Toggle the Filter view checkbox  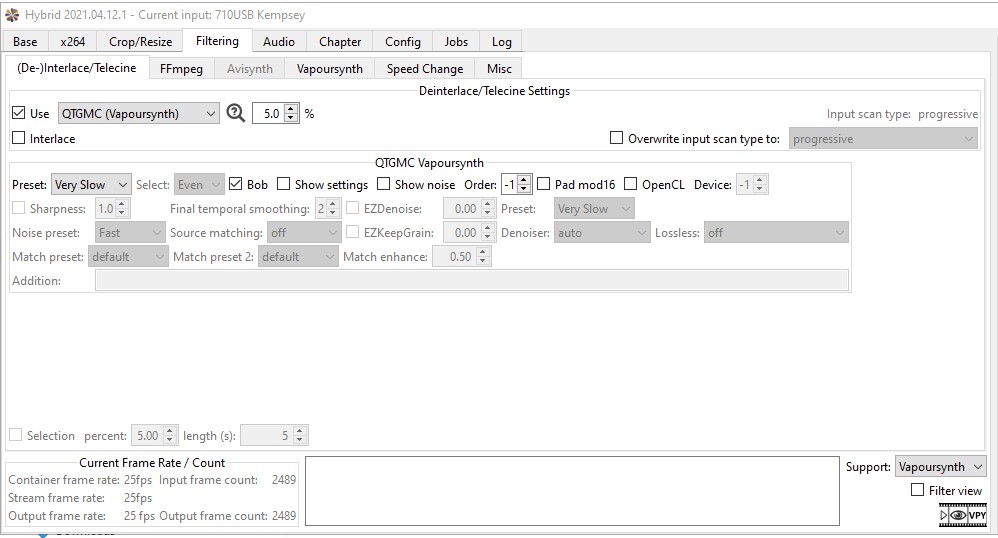(x=917, y=490)
